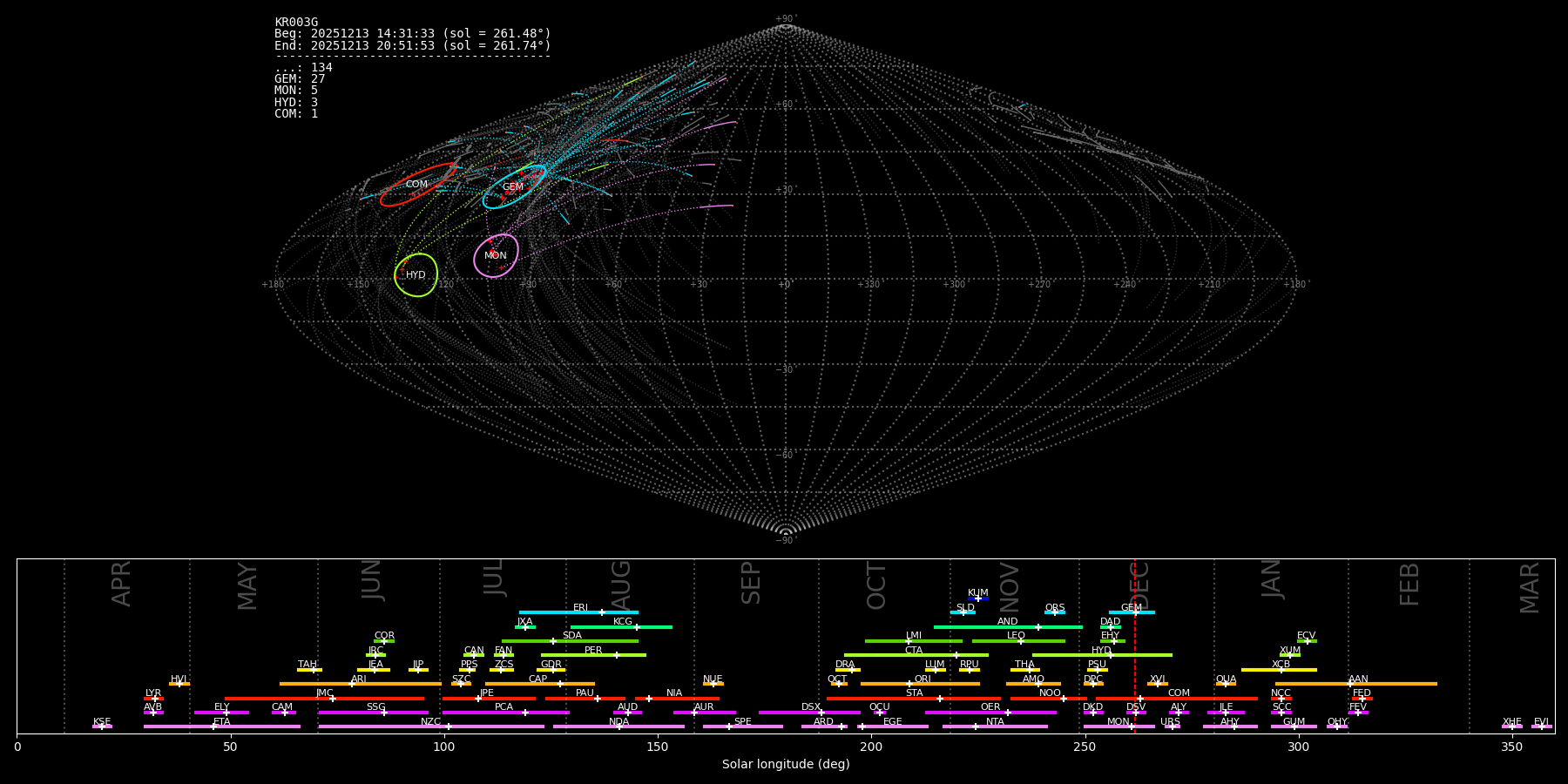
Task: Click the COM radiant label on sky map
Action: [416, 184]
